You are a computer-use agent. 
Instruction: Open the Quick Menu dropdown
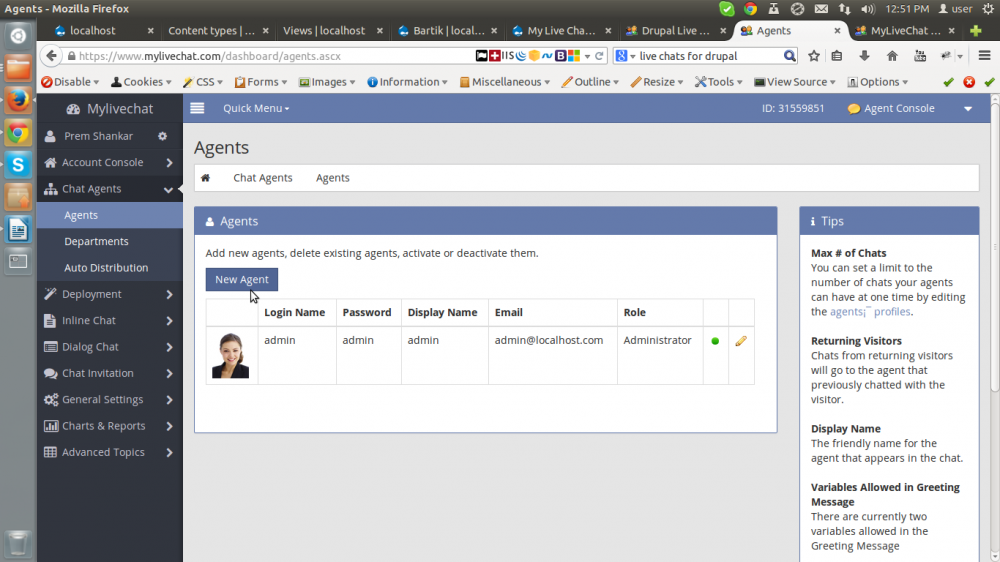pos(256,108)
